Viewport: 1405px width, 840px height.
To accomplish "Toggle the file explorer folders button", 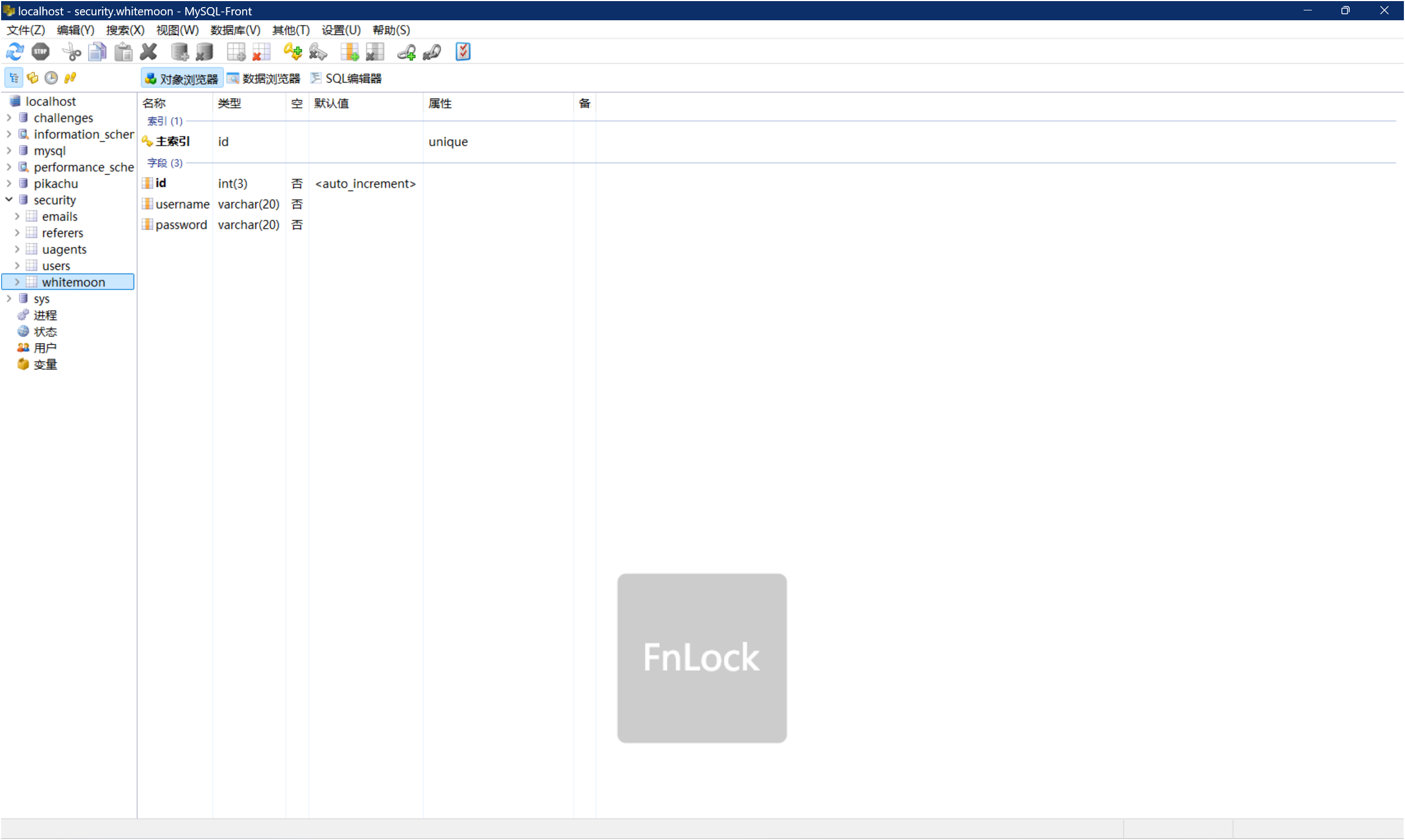I will click(32, 78).
